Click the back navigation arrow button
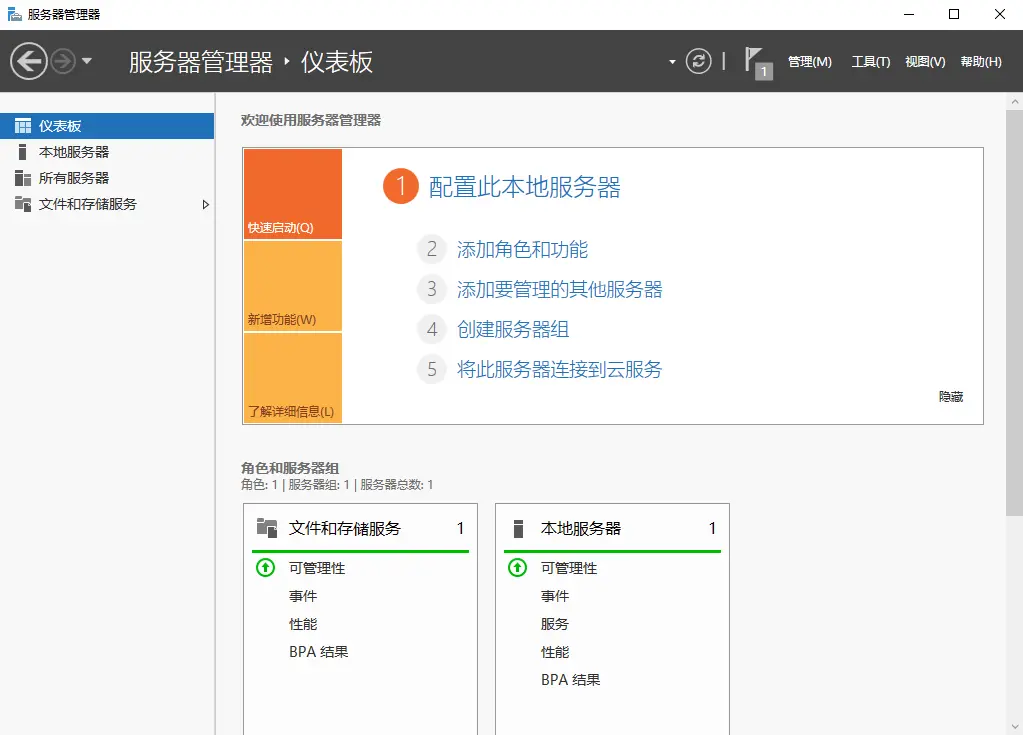Image resolution: width=1023 pixels, height=735 pixels. pyautogui.click(x=29, y=61)
